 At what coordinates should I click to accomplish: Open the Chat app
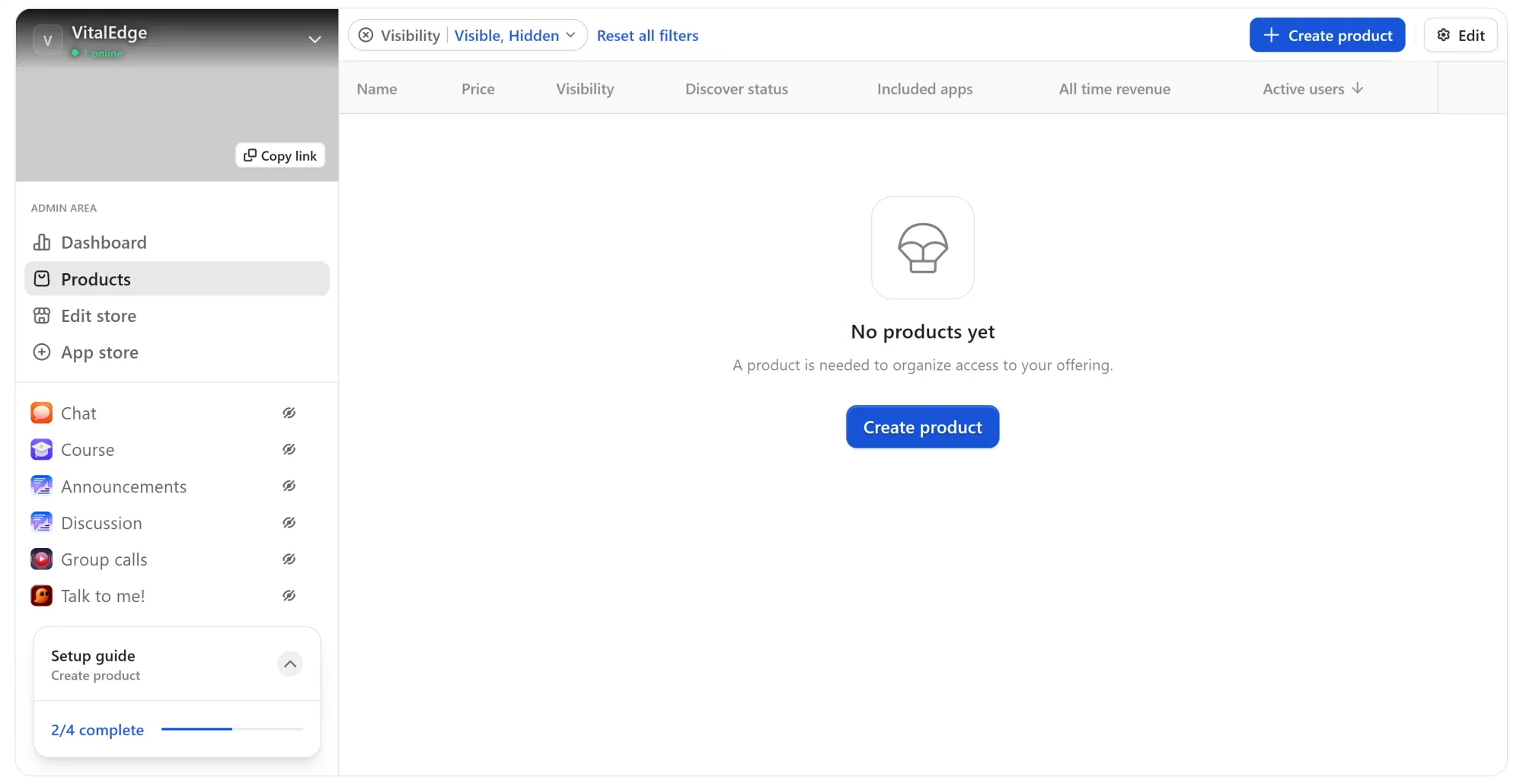pyautogui.click(x=78, y=413)
